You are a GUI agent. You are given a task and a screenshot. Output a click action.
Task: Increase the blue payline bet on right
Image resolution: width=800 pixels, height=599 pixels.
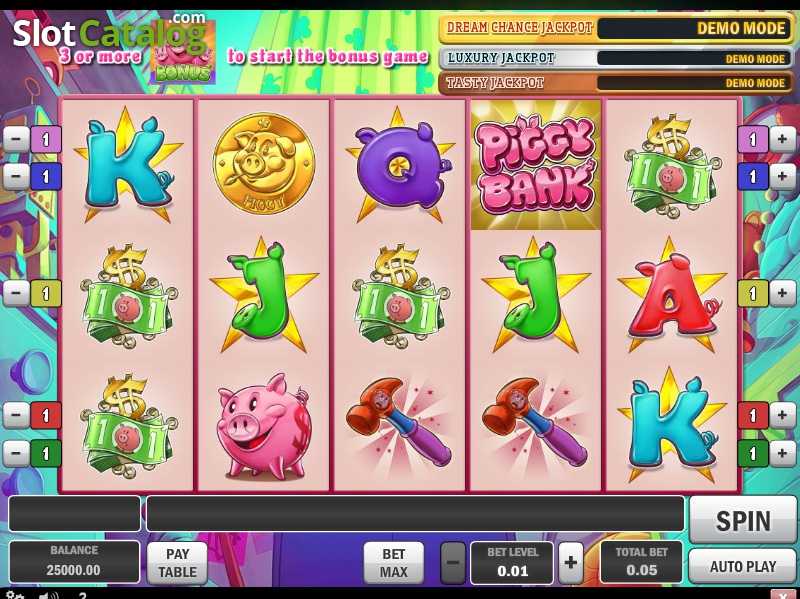pyautogui.click(x=782, y=176)
